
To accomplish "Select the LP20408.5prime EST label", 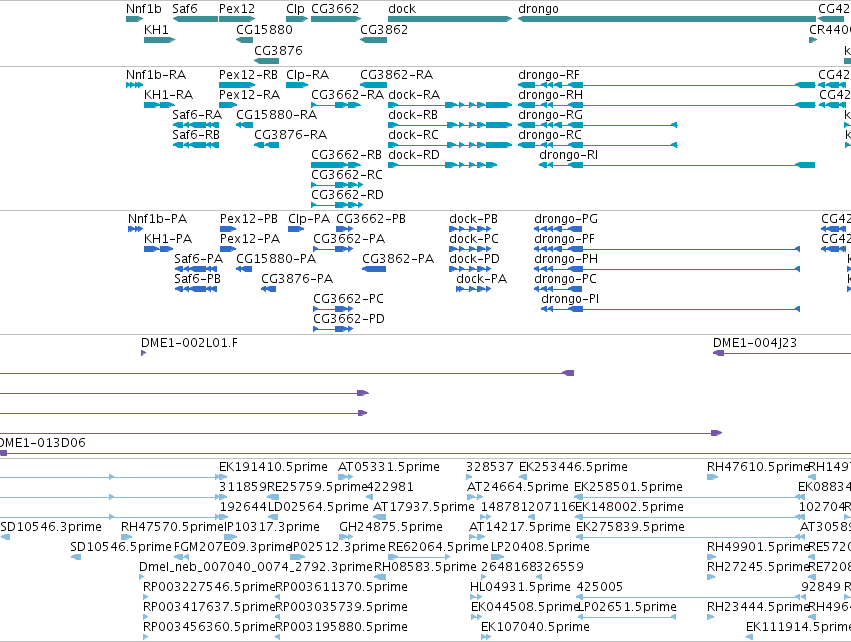I will [540, 546].
